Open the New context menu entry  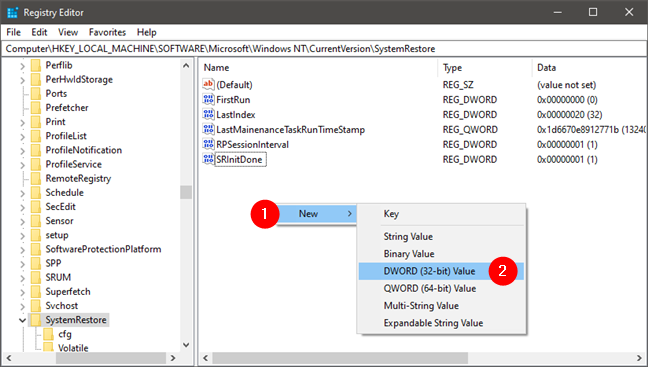click(317, 214)
